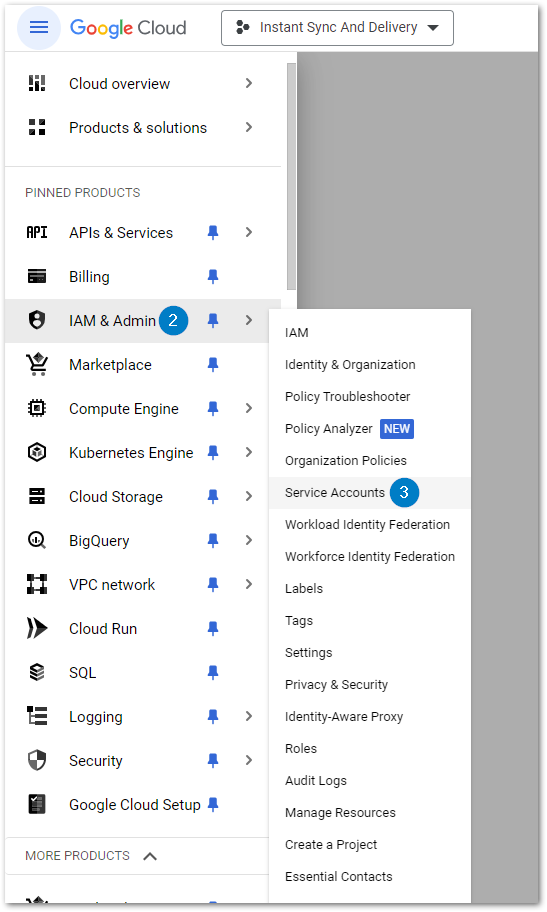Click the BigQuery magnifier icon
Image resolution: width=547 pixels, height=912 pixels.
coord(37,540)
